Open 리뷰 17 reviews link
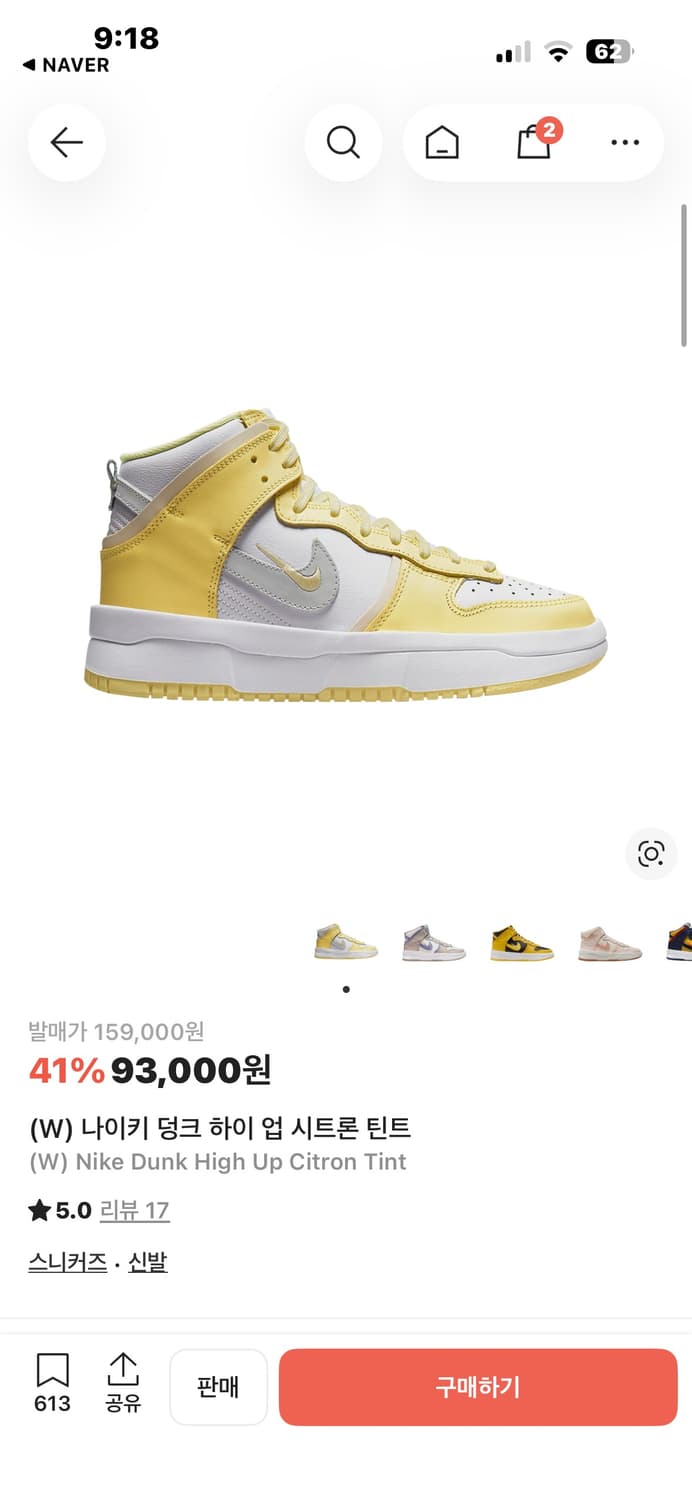The image size is (692, 1500). [x=134, y=1211]
